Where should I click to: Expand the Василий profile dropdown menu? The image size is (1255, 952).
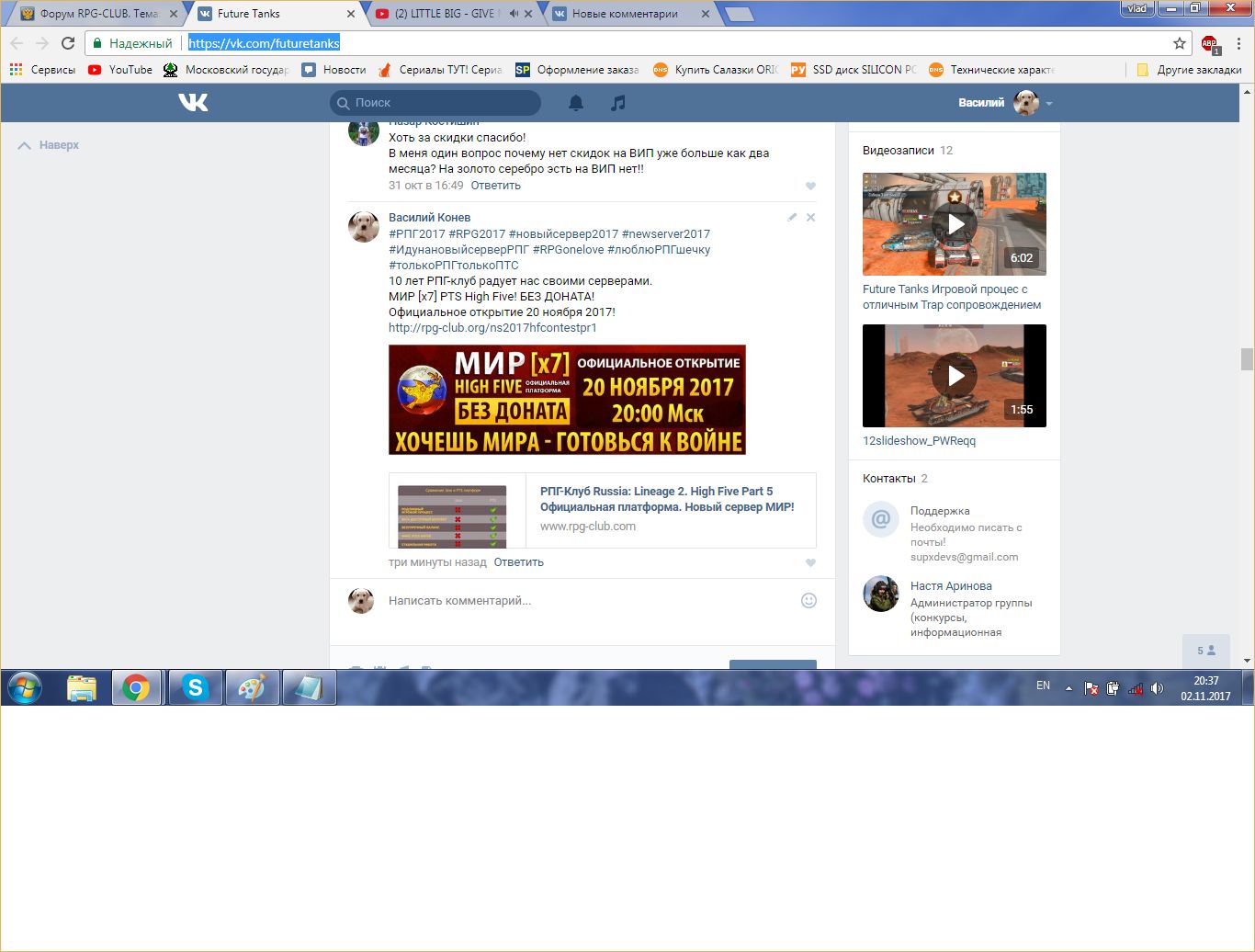pyautogui.click(x=1049, y=104)
